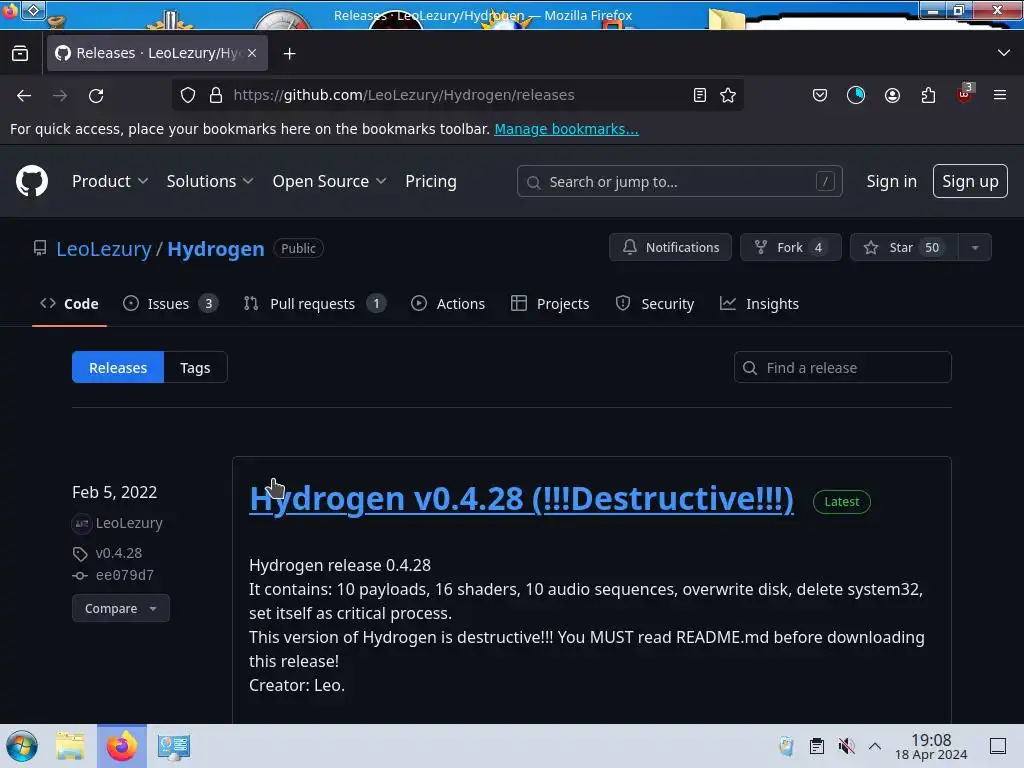The image size is (1024, 768).
Task: Expand the Solutions menu
Action: click(x=210, y=181)
